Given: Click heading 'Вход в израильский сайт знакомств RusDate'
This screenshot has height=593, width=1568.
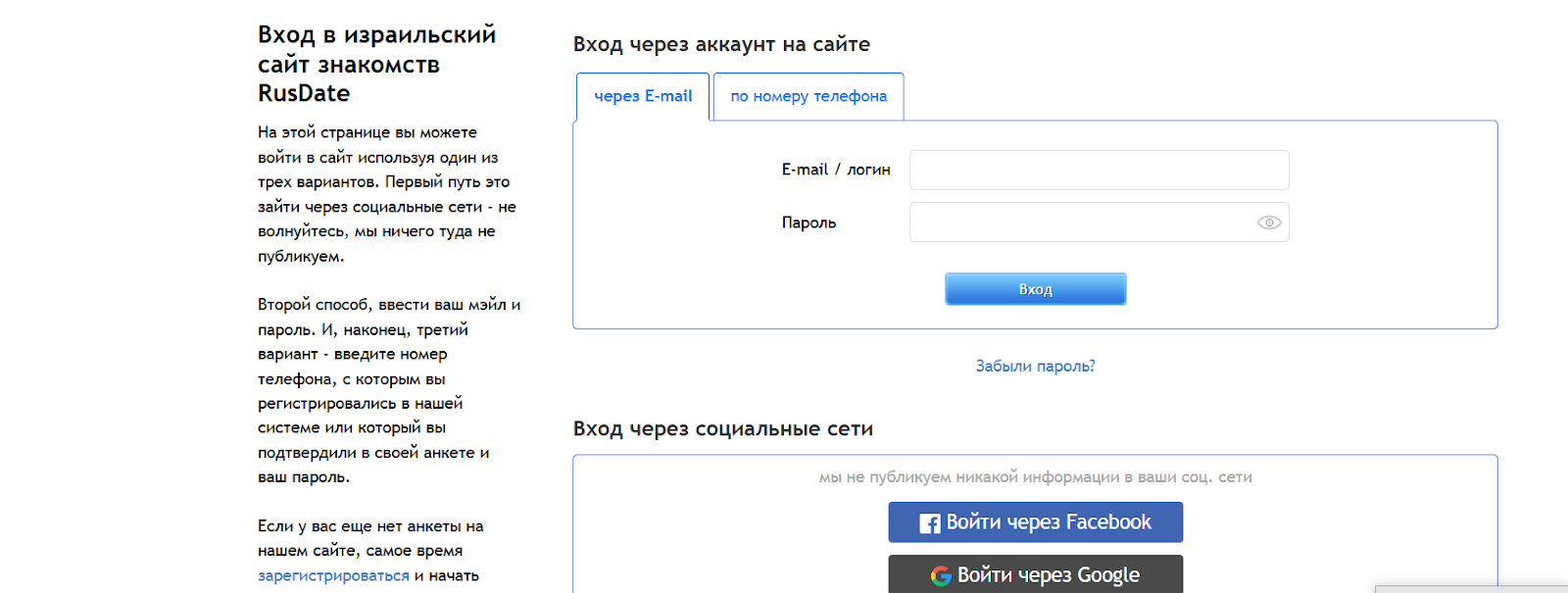Looking at the screenshot, I should 377,64.
